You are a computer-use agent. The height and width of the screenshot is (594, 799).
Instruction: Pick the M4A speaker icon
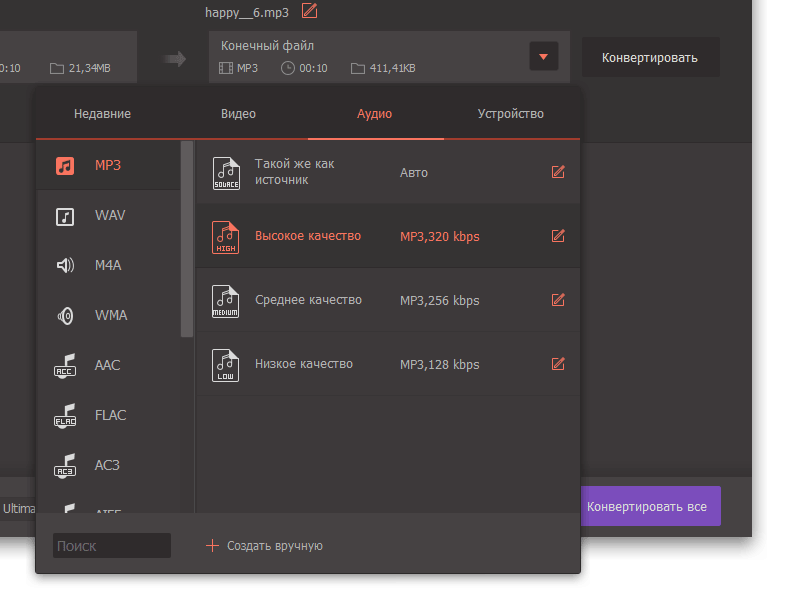pos(65,265)
